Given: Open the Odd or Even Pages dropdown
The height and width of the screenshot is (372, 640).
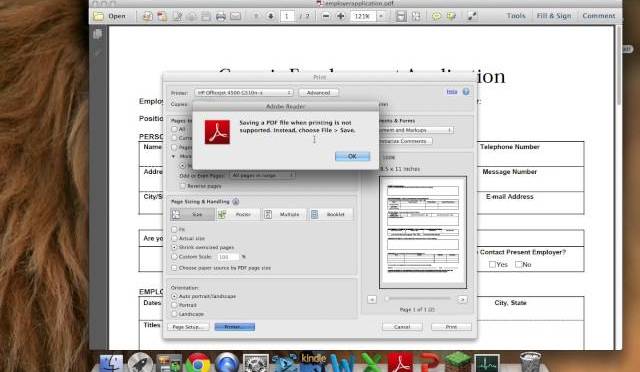Looking at the screenshot, I should 262,175.
